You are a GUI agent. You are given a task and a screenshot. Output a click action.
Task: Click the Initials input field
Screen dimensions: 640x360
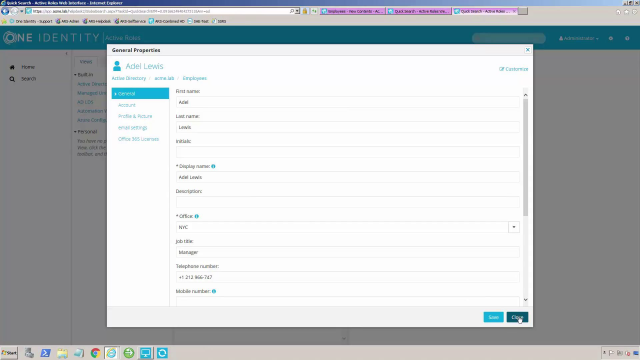(347, 152)
